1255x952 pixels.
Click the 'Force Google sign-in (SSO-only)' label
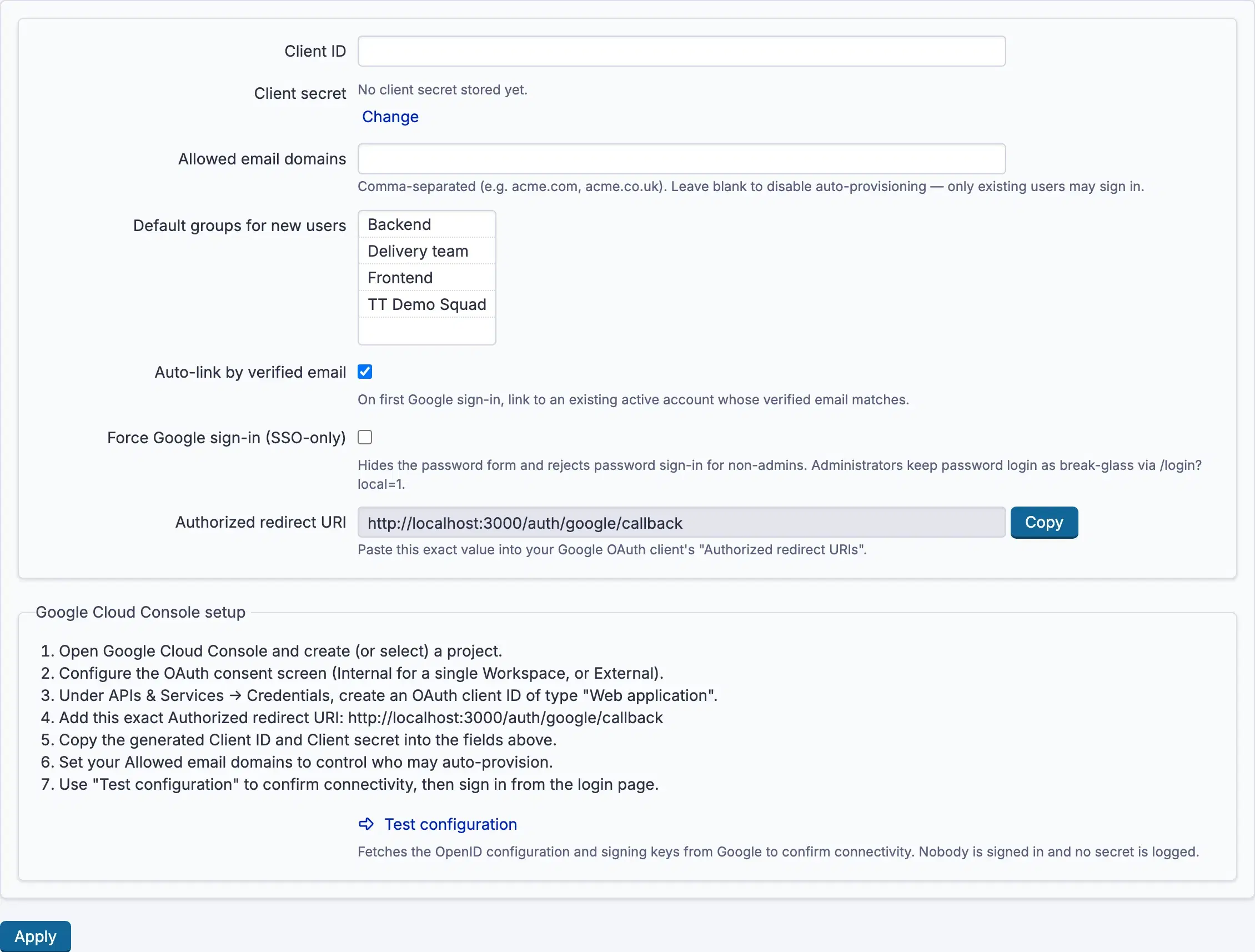(227, 438)
